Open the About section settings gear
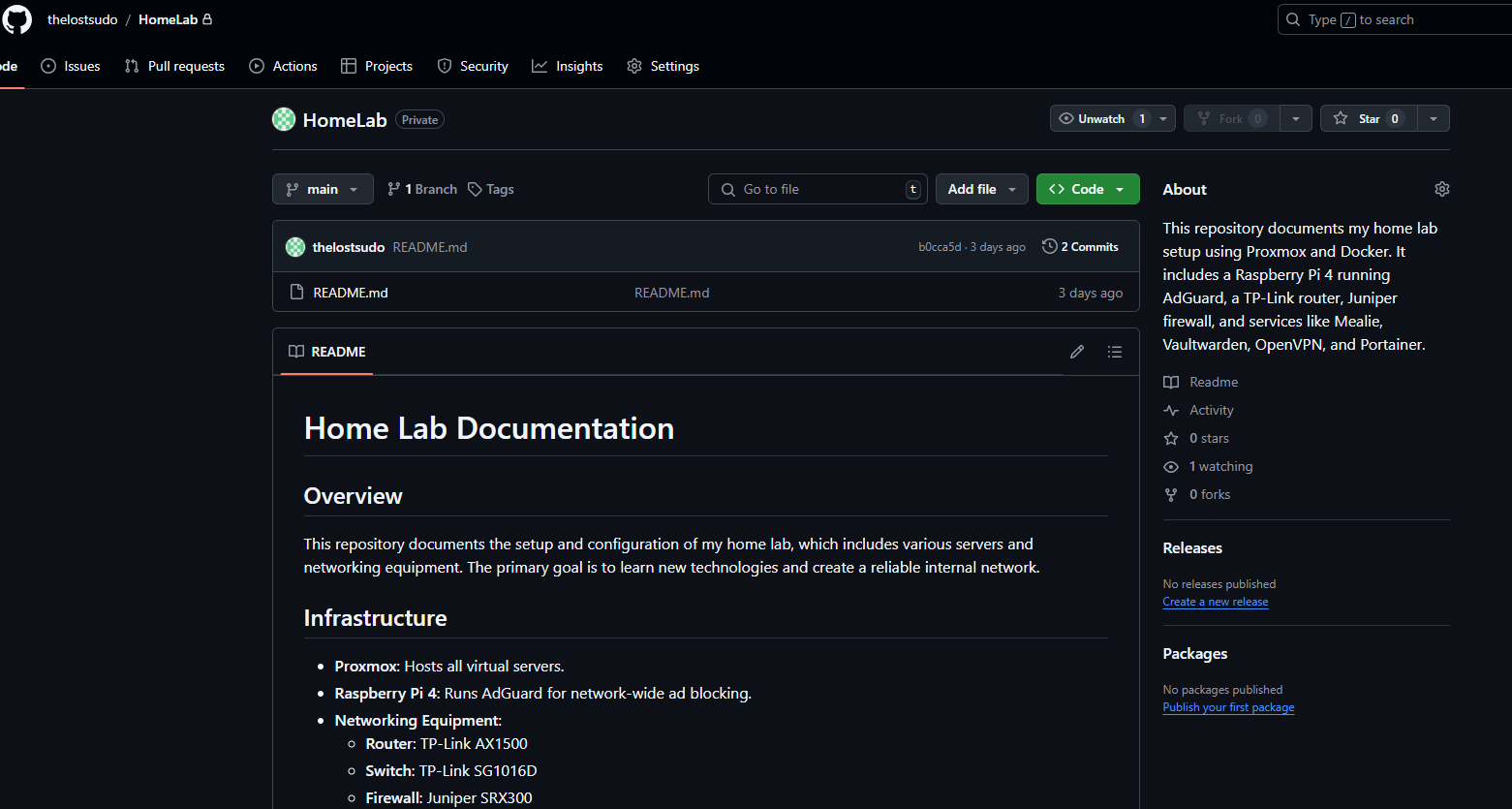The height and width of the screenshot is (809, 1512). 1441,189
